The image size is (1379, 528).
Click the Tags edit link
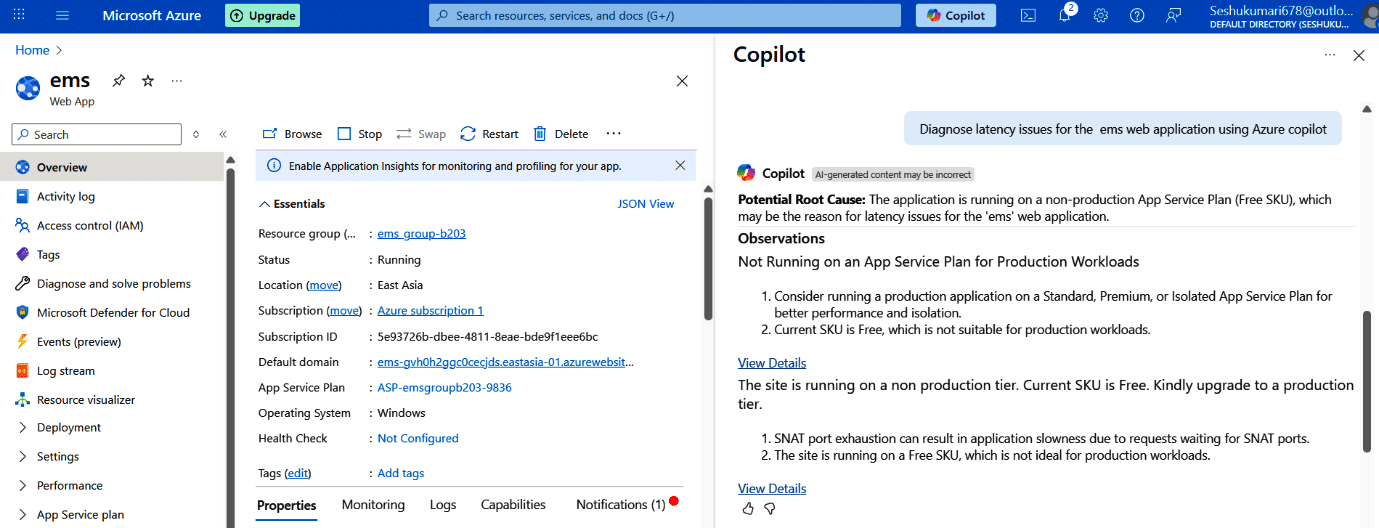(298, 473)
